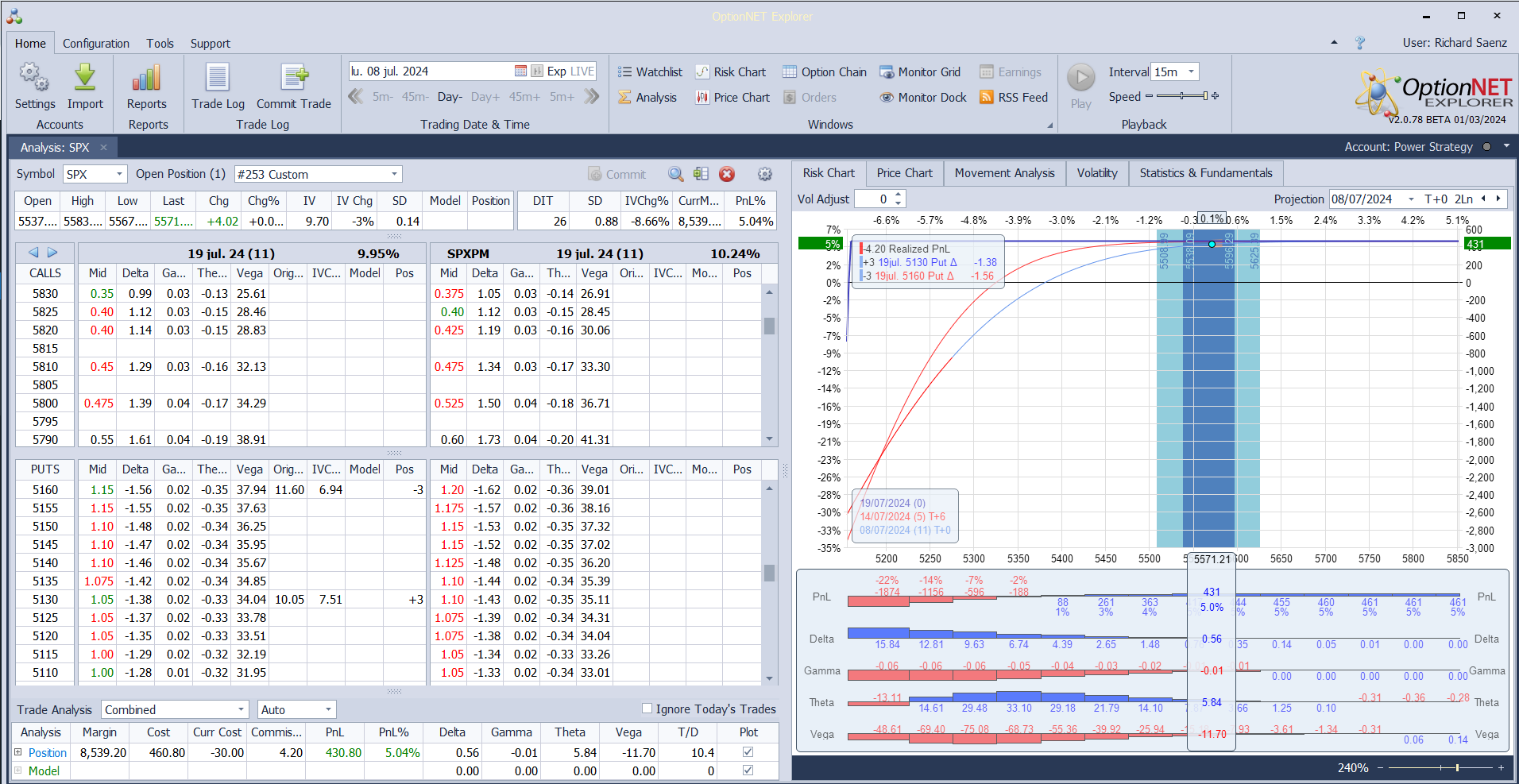Open the Support ribbon tab
1519x784 pixels.
point(210,44)
